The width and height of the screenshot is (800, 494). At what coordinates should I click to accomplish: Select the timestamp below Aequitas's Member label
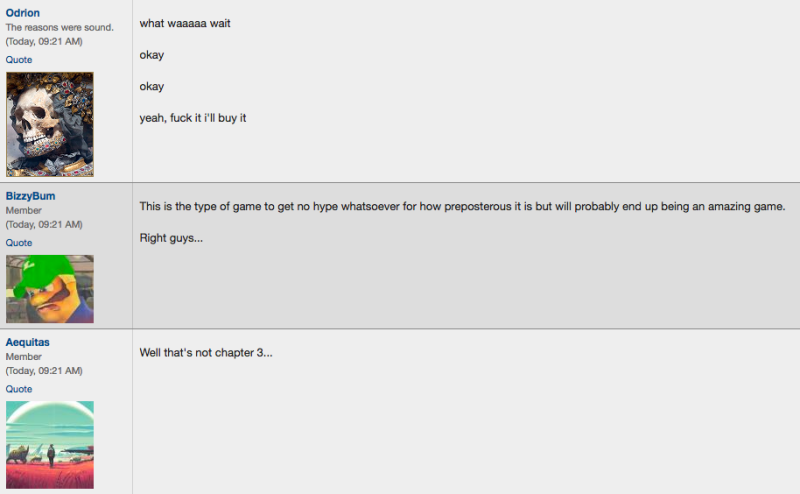click(x=44, y=370)
